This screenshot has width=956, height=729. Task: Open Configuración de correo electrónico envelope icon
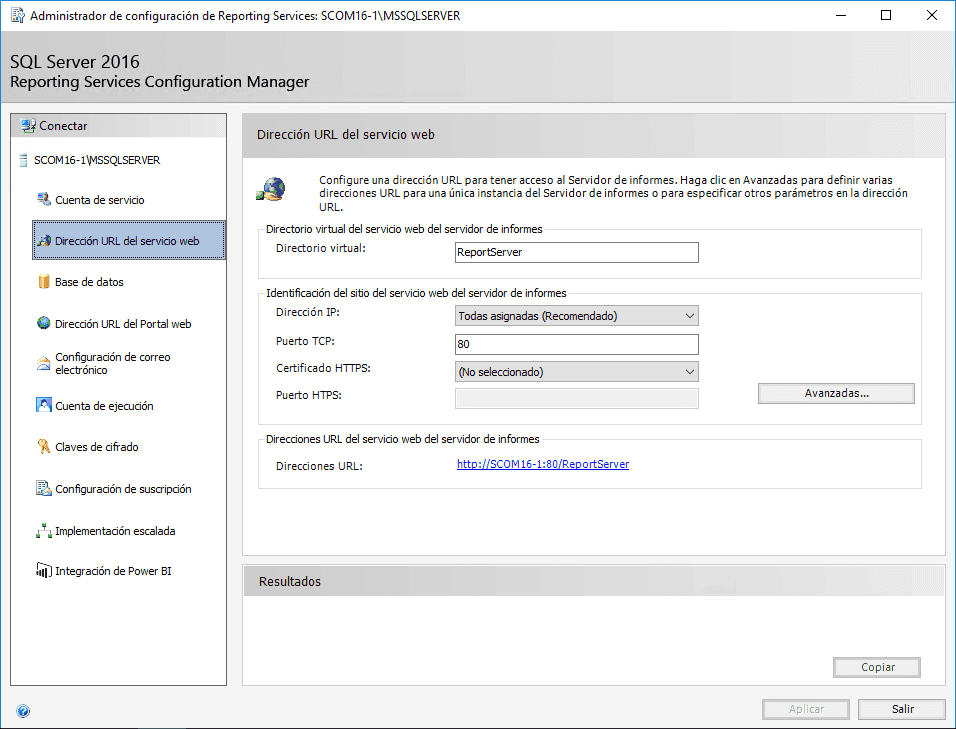[43, 363]
